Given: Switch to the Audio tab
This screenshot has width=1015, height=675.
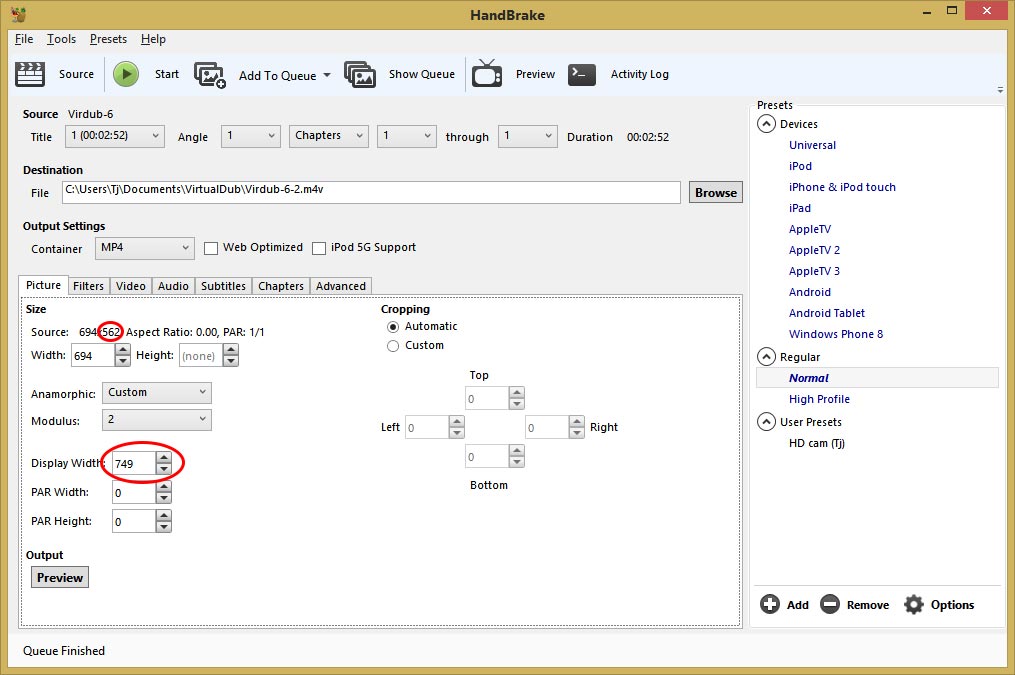Looking at the screenshot, I should [173, 286].
